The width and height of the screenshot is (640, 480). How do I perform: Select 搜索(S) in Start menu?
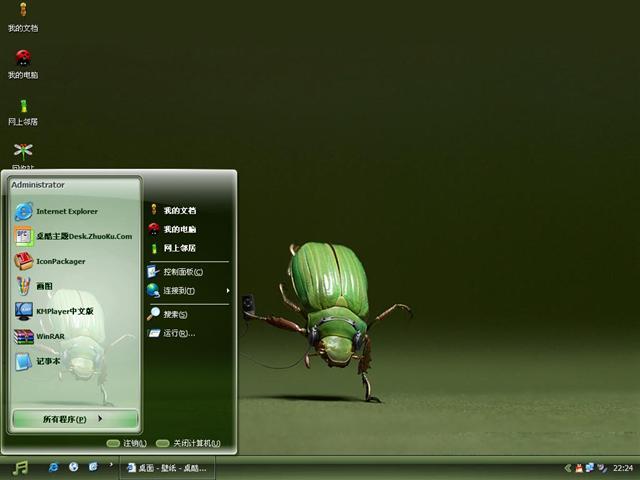[174, 314]
